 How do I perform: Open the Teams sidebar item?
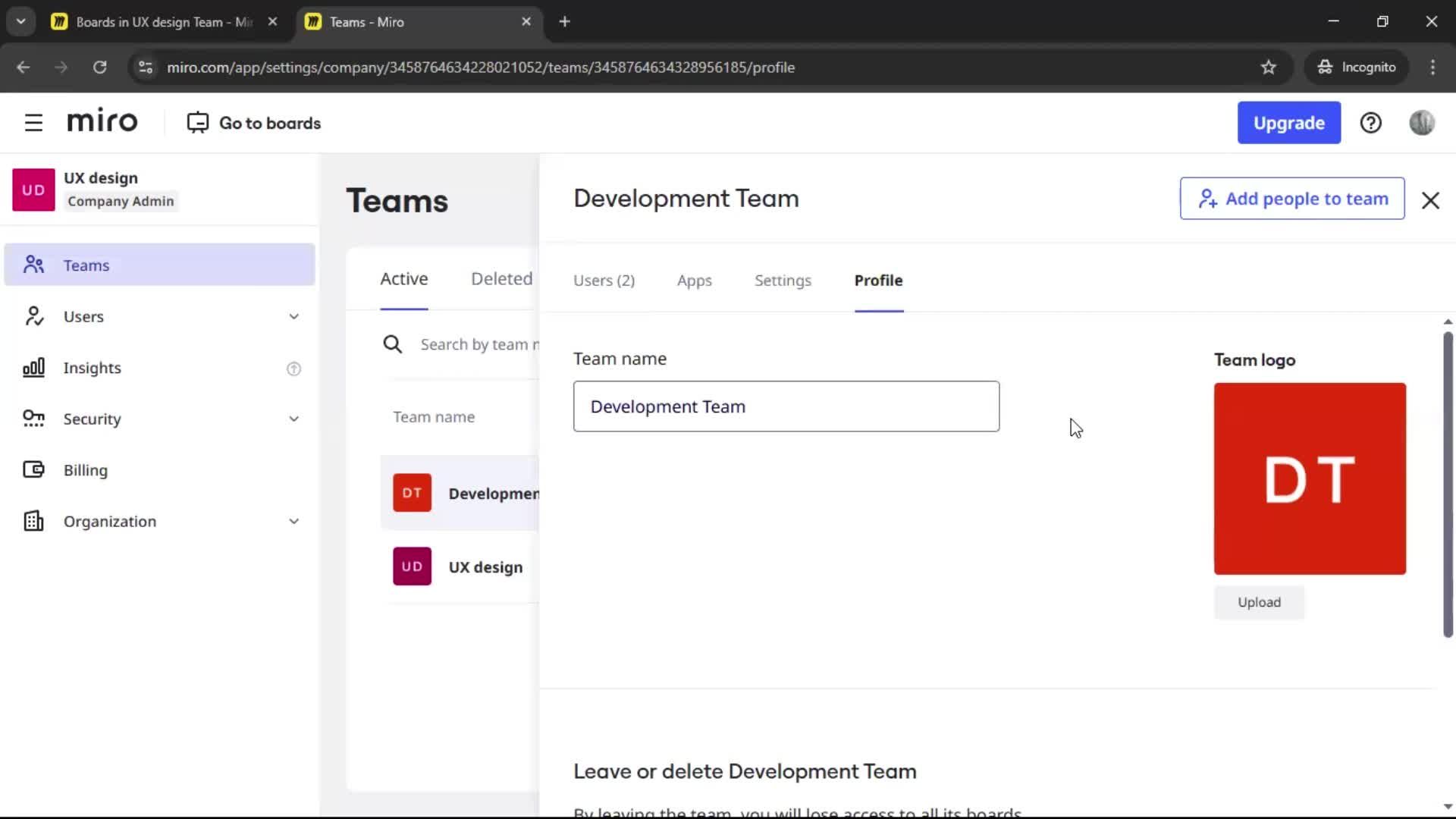point(159,265)
